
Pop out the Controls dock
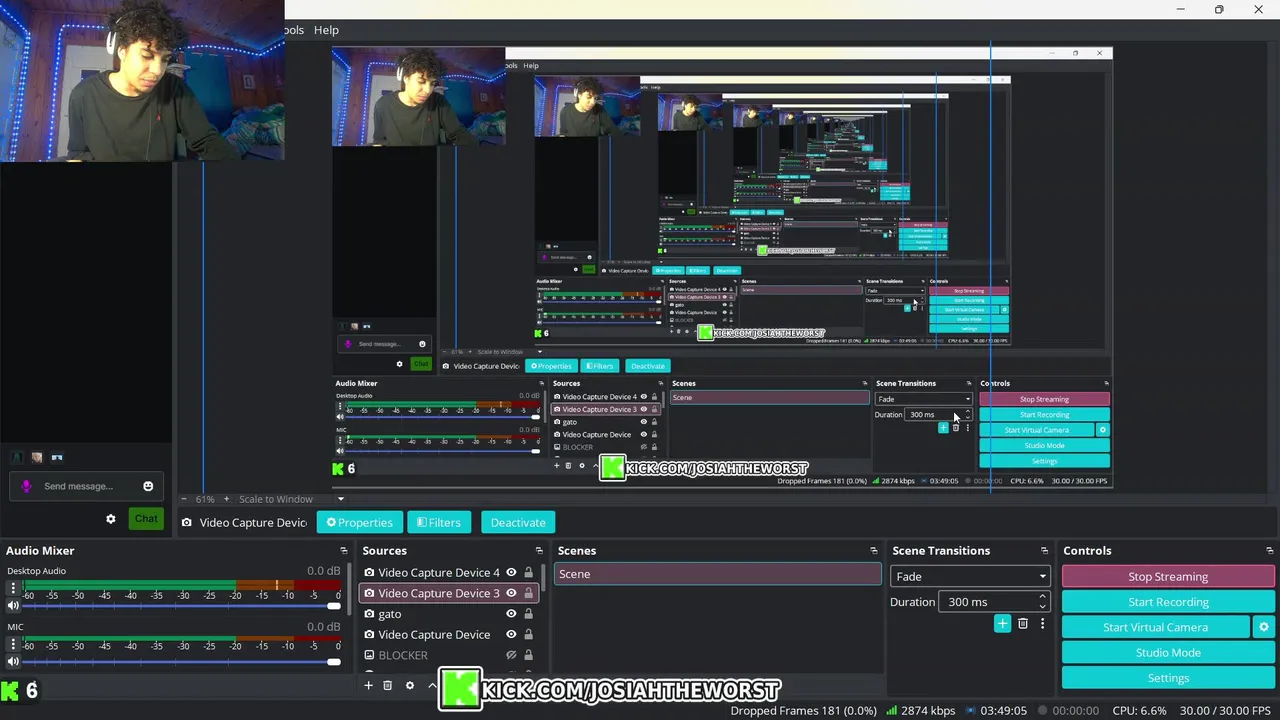coord(1270,551)
